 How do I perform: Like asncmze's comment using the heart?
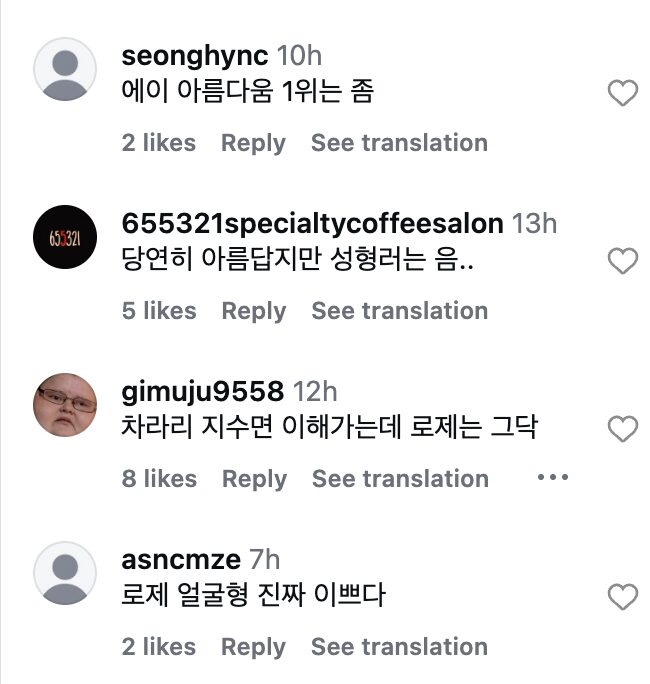(623, 598)
